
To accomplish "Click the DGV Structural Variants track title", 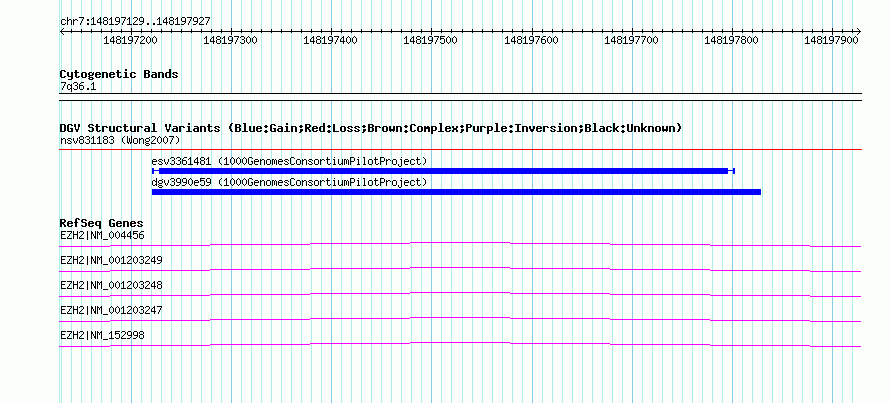I will click(x=371, y=128).
